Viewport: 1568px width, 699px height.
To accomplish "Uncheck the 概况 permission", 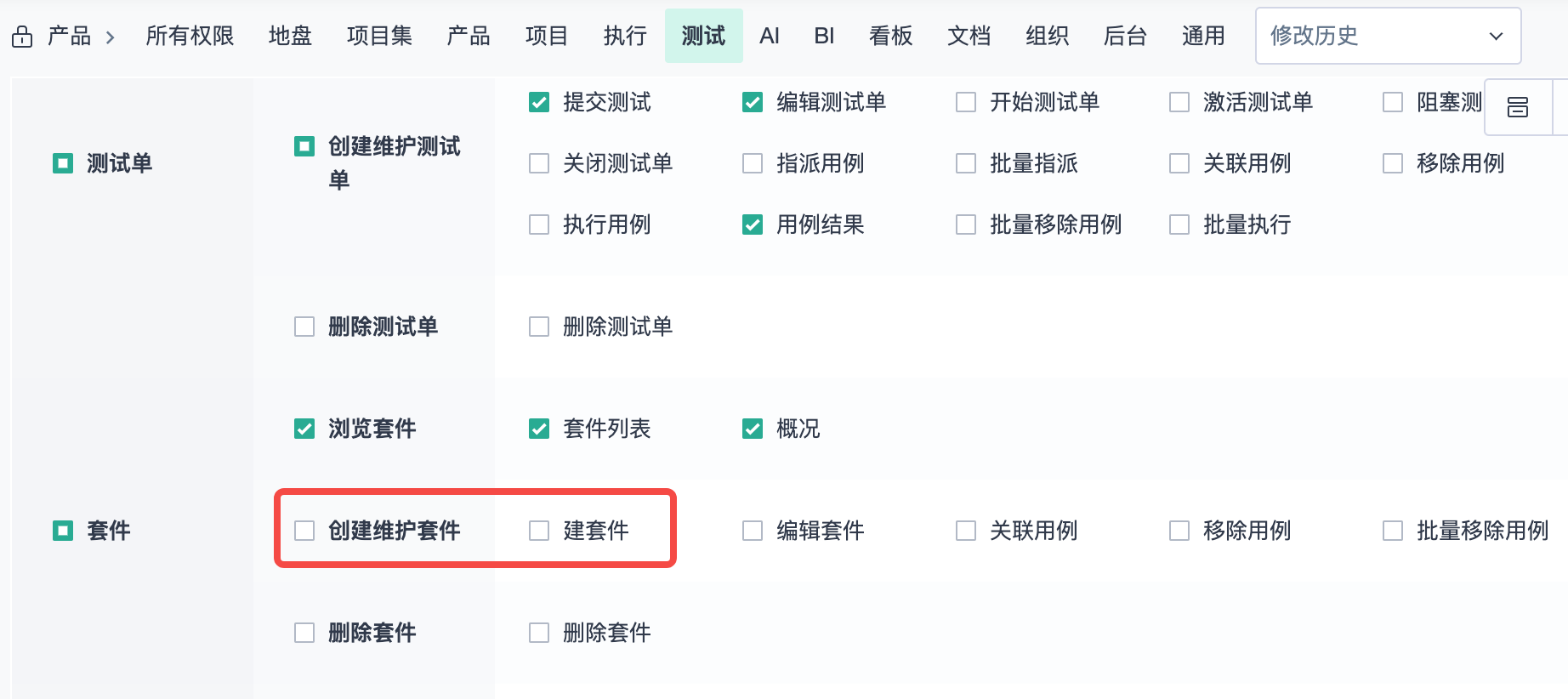I will pos(753,429).
